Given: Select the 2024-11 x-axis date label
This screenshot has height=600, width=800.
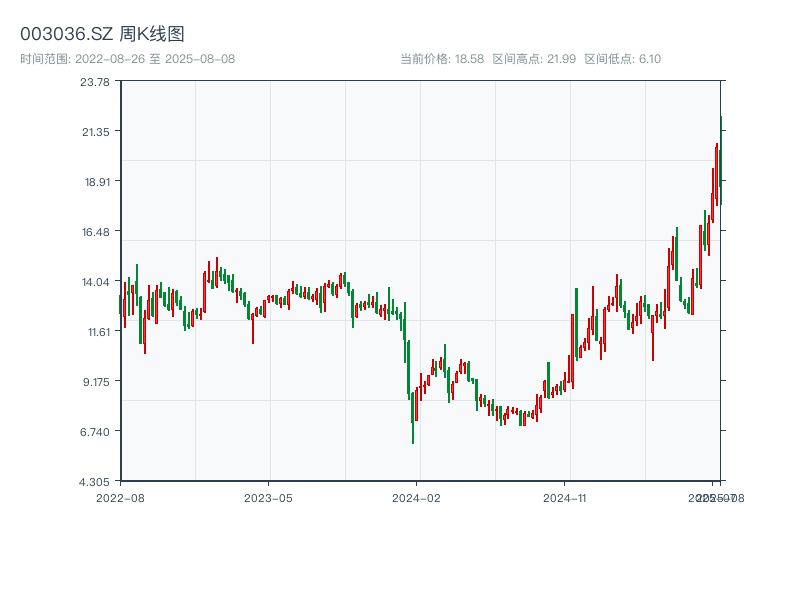Looking at the screenshot, I should coord(566,497).
